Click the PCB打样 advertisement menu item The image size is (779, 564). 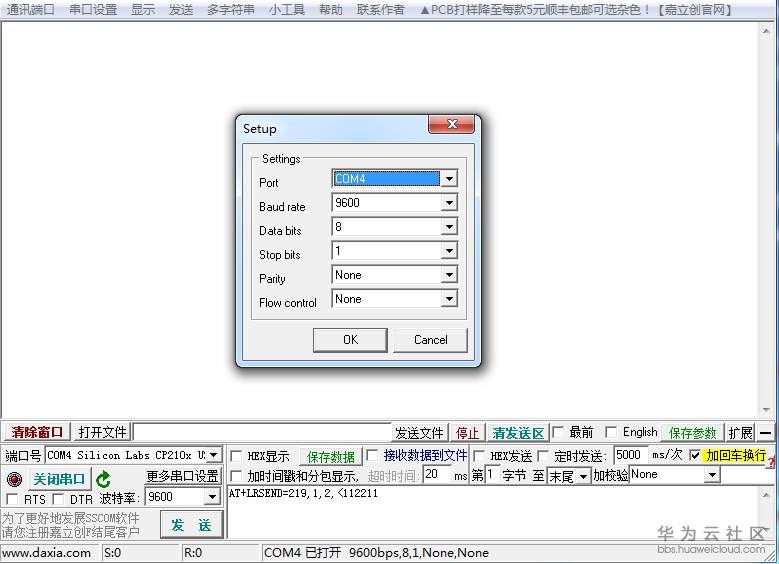pyautogui.click(x=576, y=9)
